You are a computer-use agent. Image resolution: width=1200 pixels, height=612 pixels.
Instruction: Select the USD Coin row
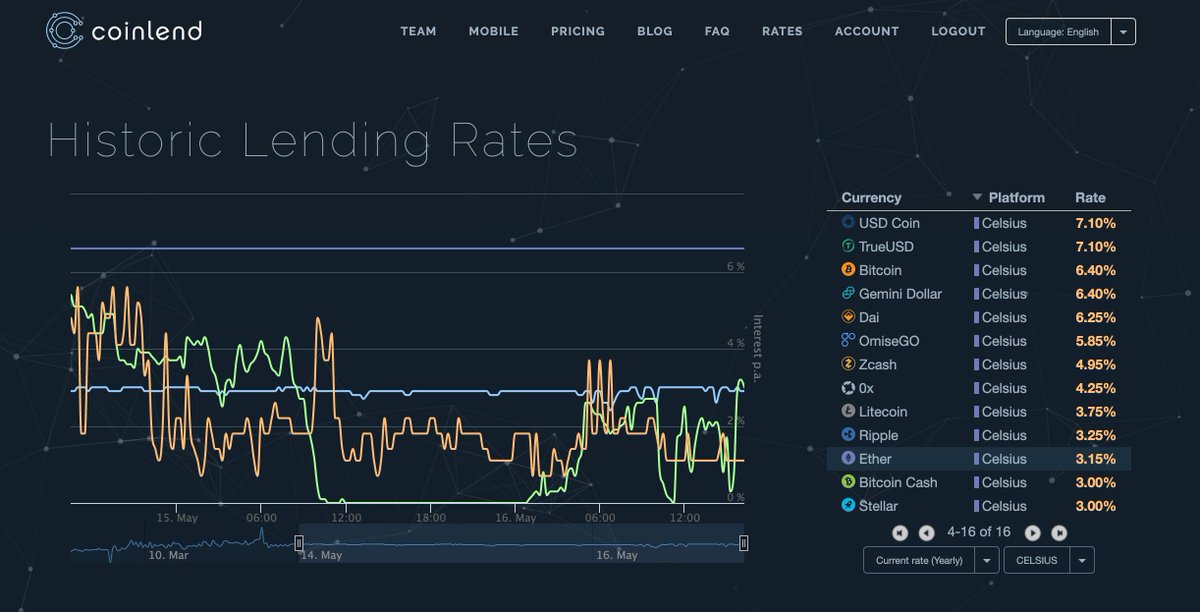(x=979, y=223)
